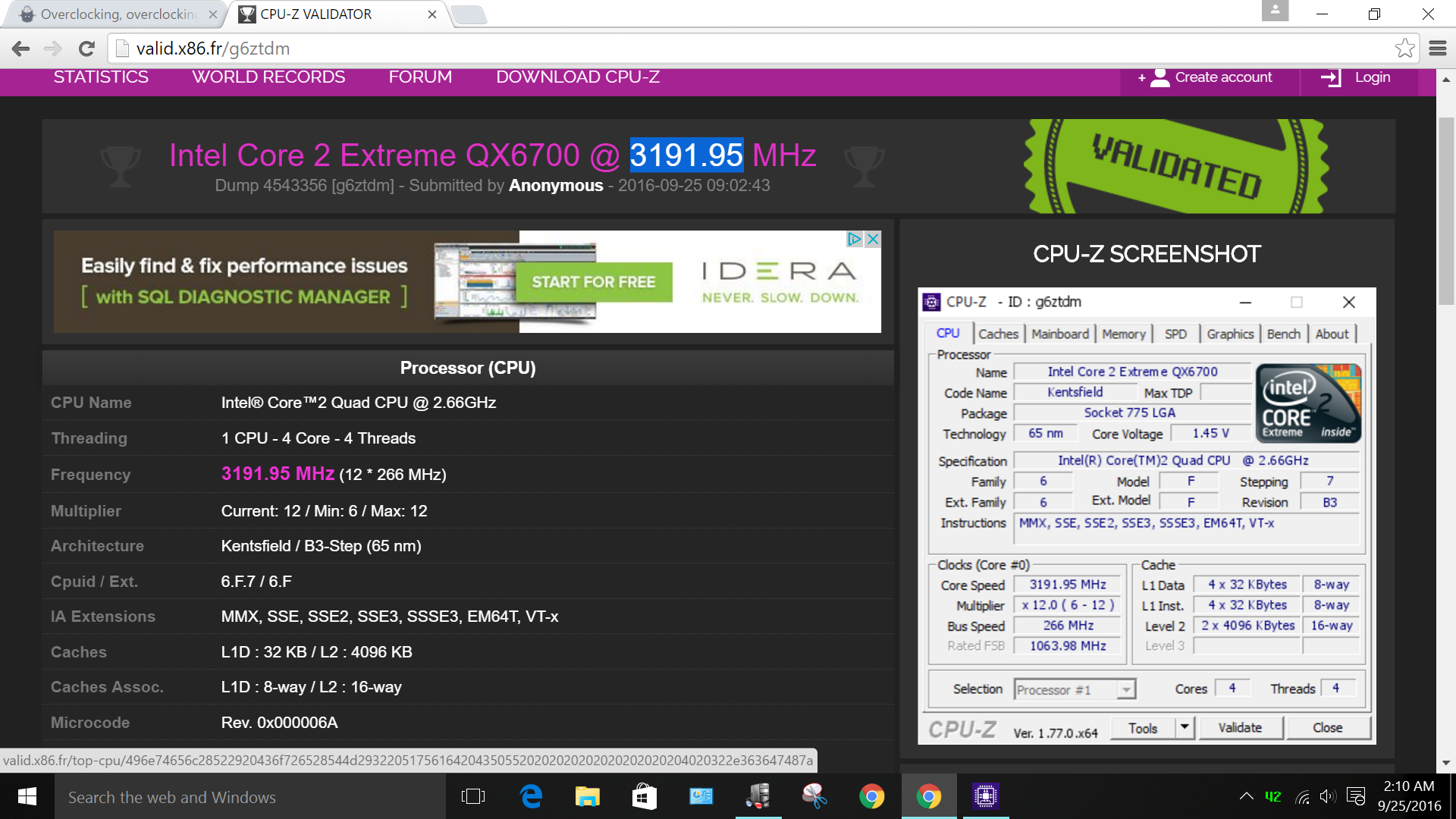This screenshot has height=819, width=1456.
Task: Open the CPU-Z app in the taskbar
Action: [x=985, y=796]
